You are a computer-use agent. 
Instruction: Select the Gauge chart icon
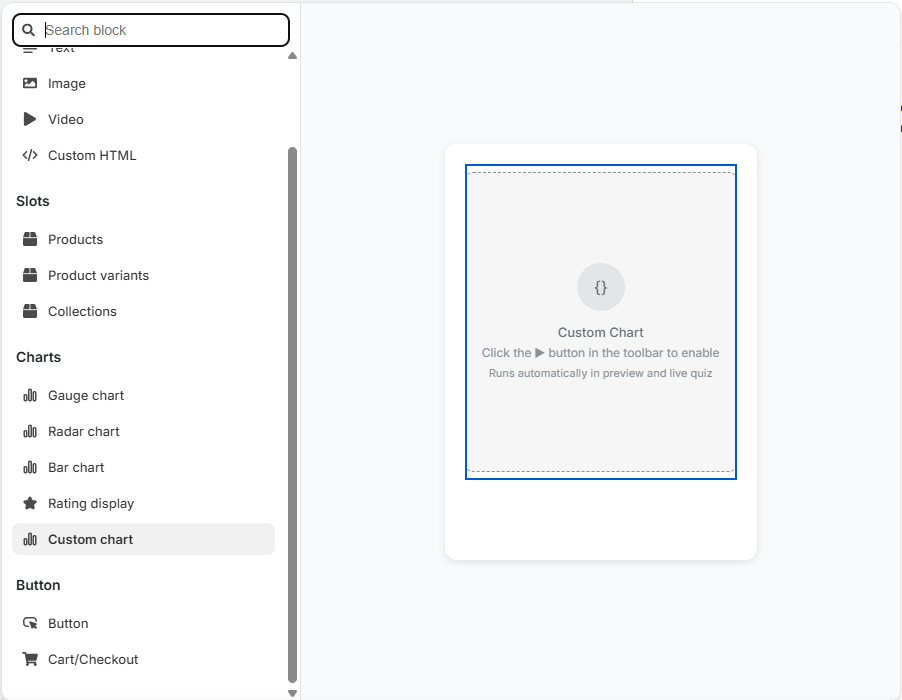coord(30,395)
